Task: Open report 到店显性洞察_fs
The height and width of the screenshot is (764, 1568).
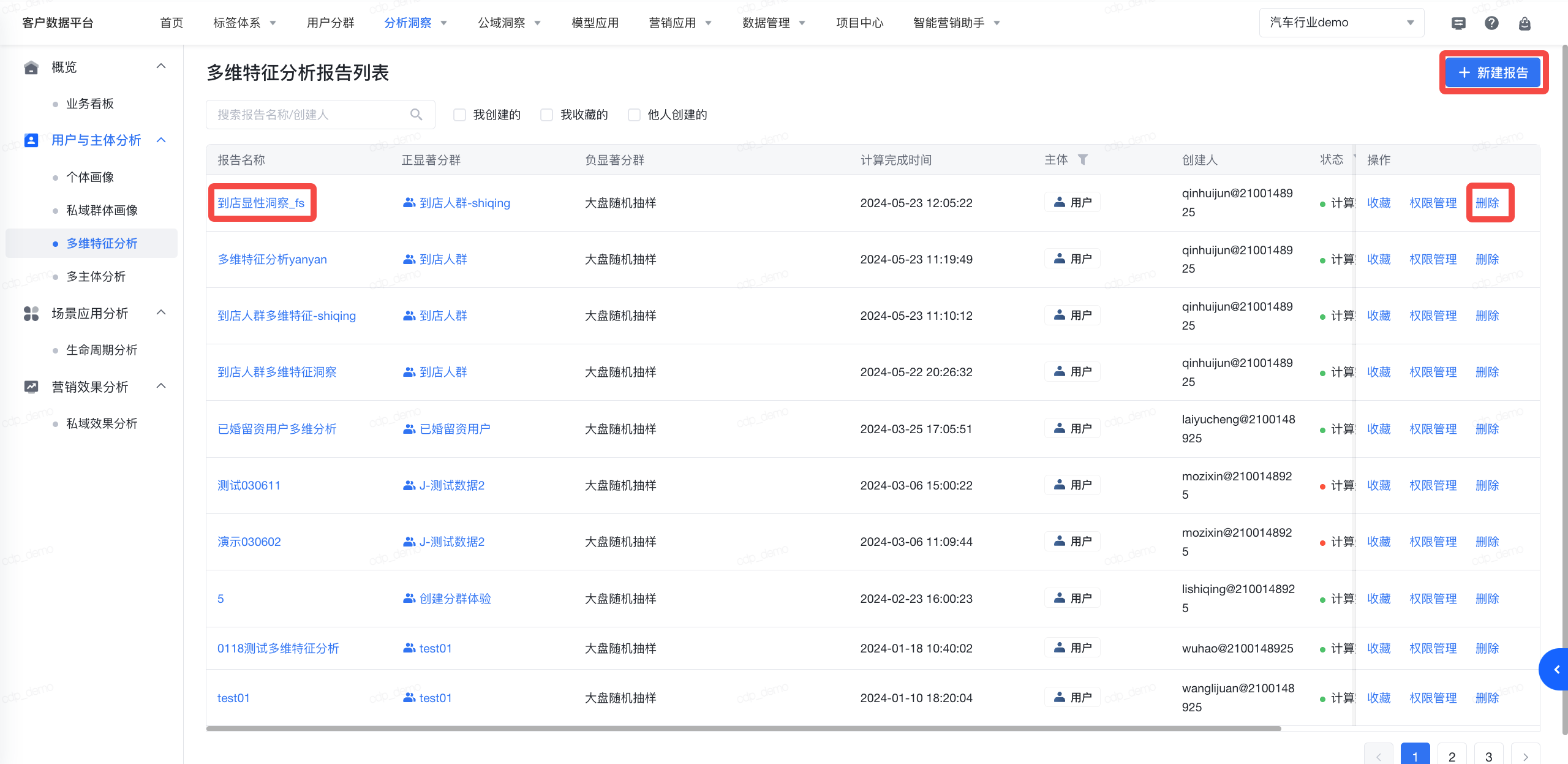Action: point(261,203)
